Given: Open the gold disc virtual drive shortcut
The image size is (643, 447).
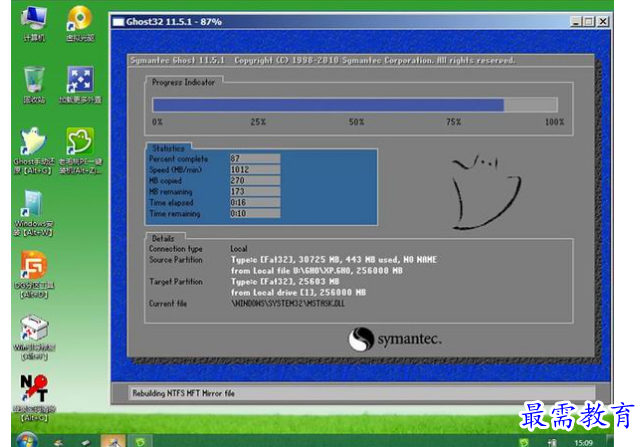Looking at the screenshot, I should coord(80,23).
